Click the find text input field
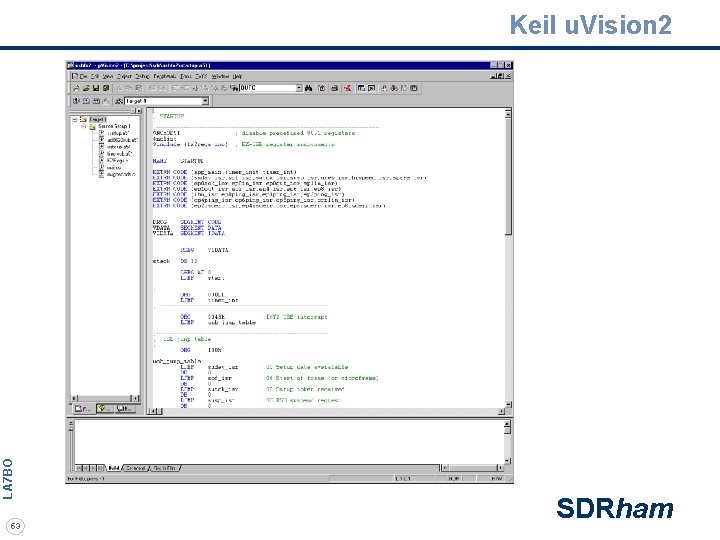The width and height of the screenshot is (720, 540). click(267, 88)
